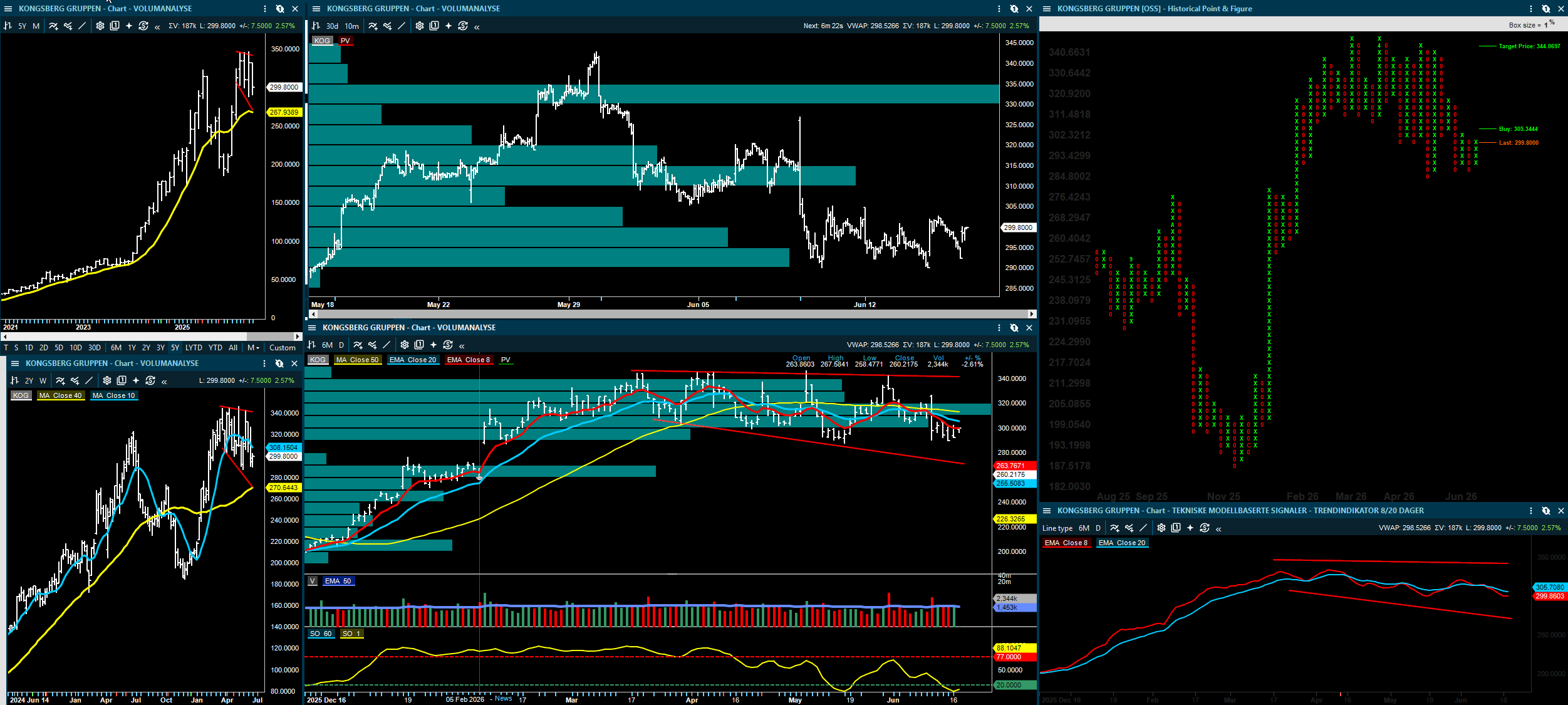Open the W resolution selector in weekly chart
1568x705 pixels.
tap(43, 380)
